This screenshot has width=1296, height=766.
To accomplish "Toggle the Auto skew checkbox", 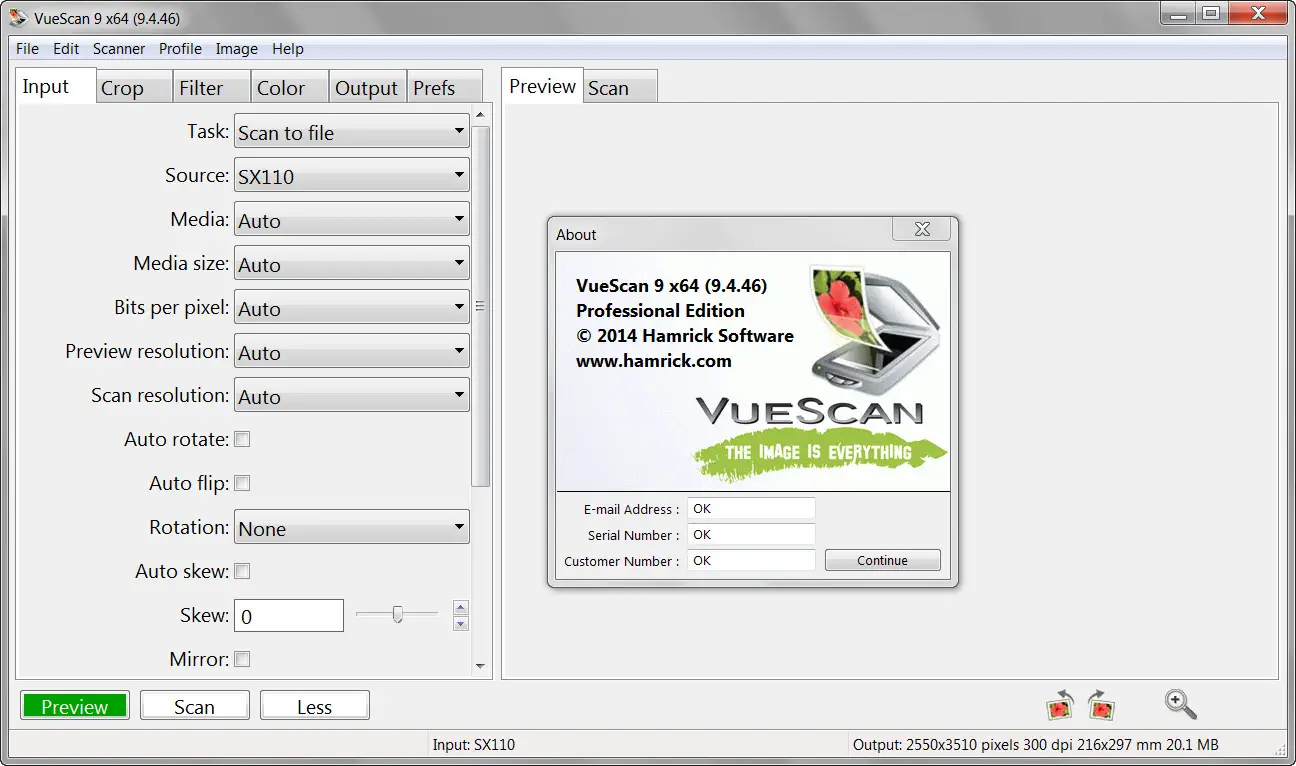I will tap(242, 571).
